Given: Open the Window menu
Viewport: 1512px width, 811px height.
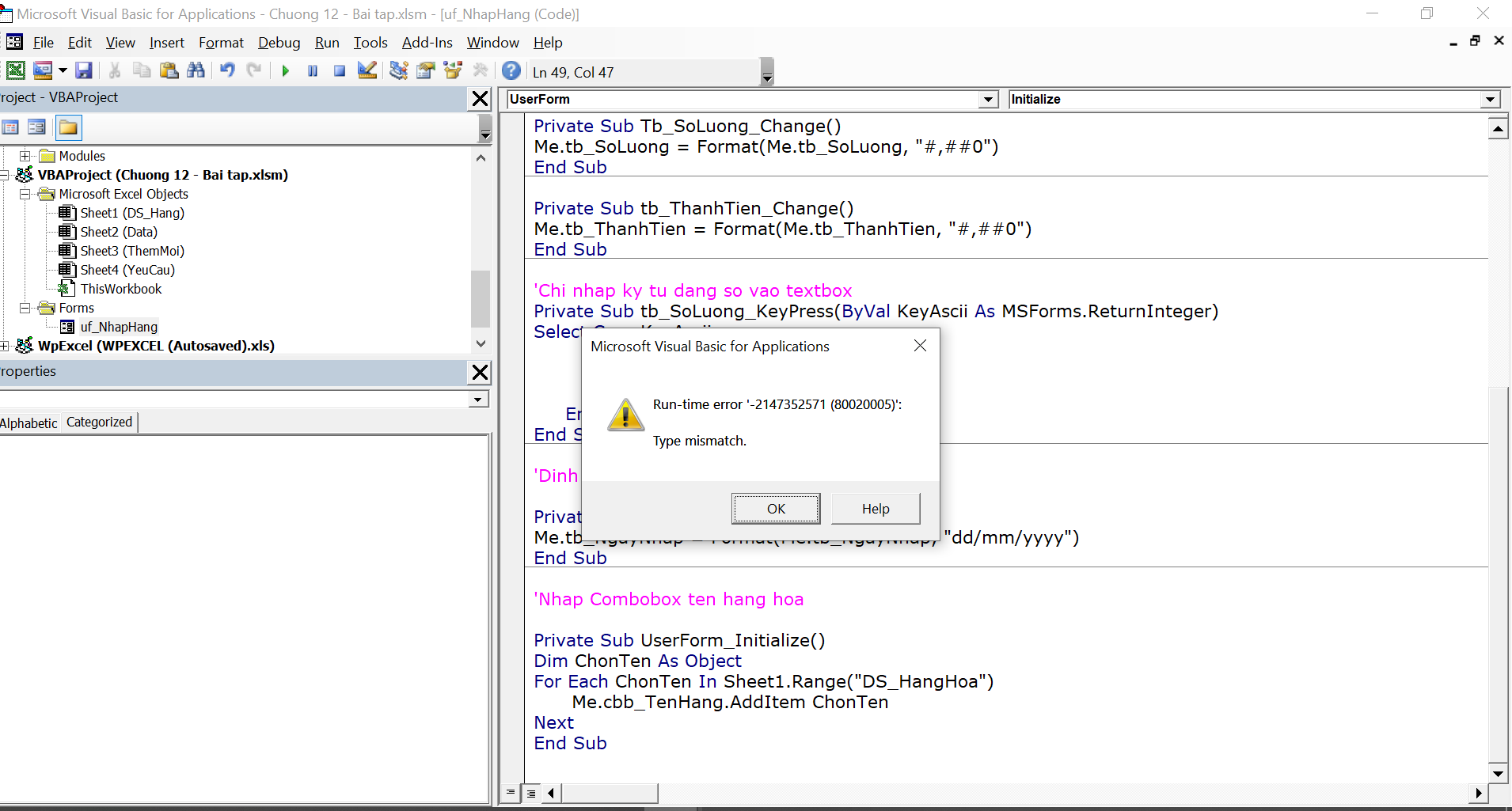Looking at the screenshot, I should (492, 43).
